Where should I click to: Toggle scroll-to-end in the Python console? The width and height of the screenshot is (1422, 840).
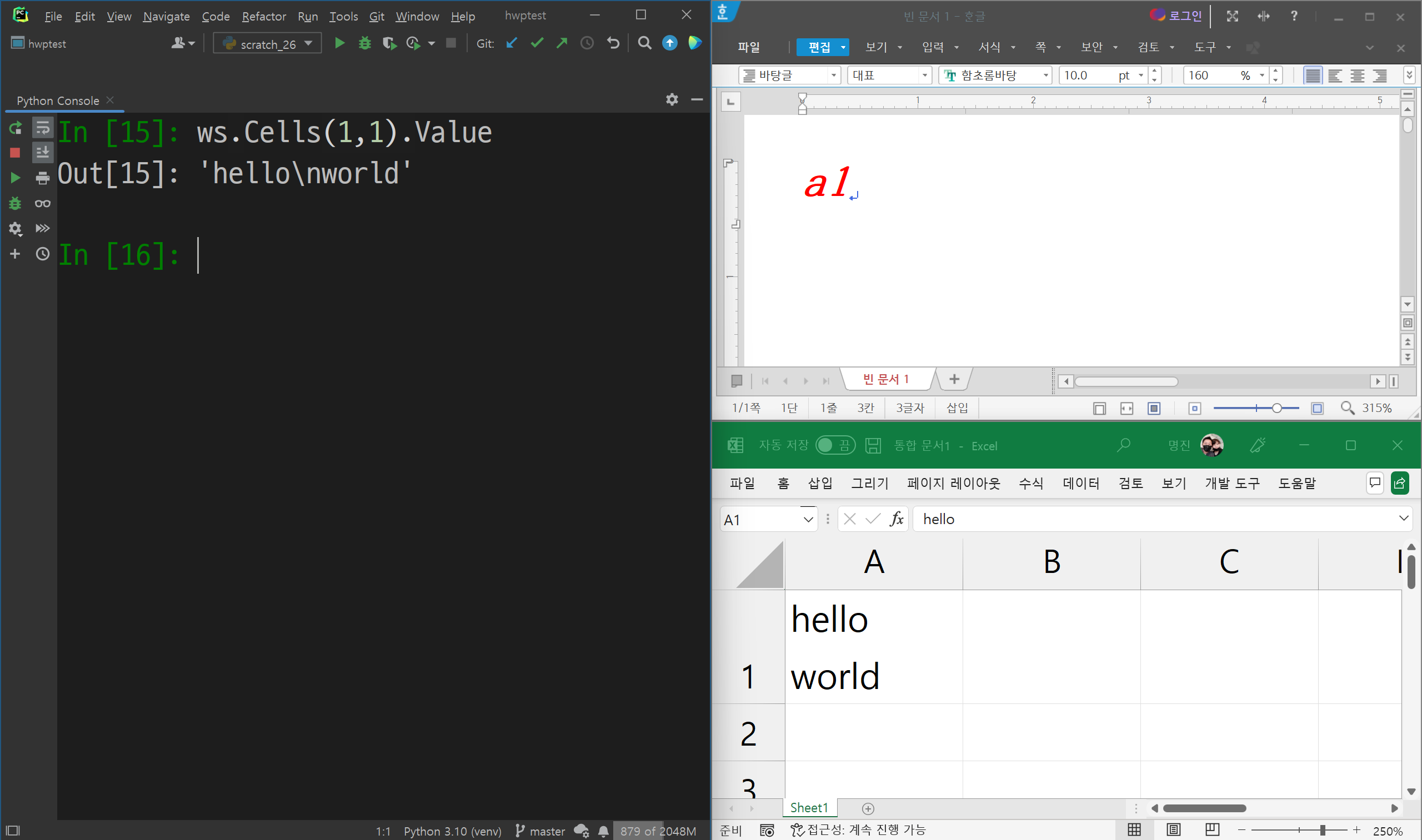click(42, 153)
